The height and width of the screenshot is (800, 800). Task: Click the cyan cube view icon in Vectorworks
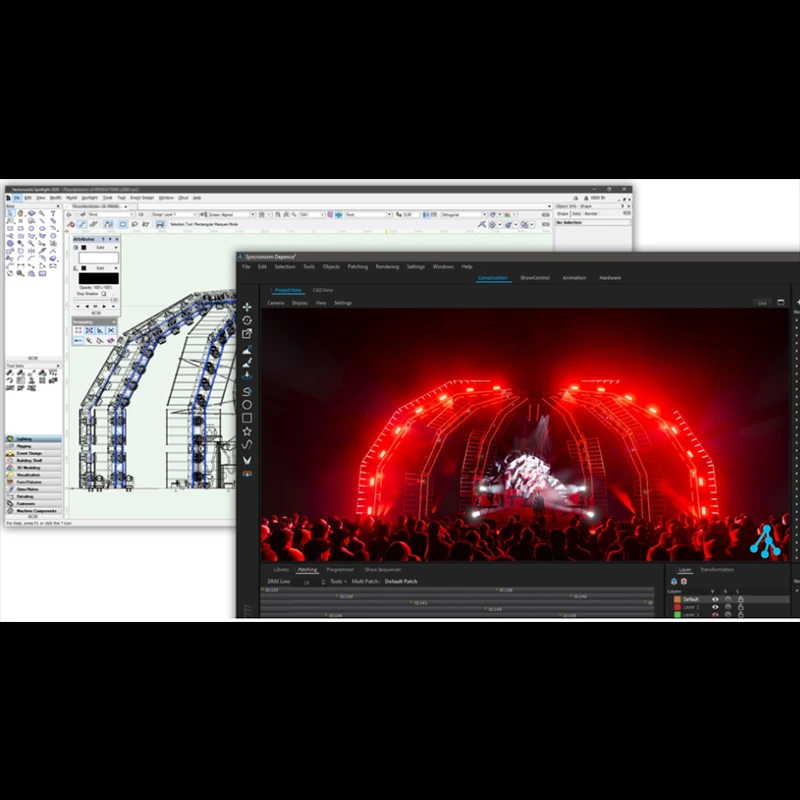click(x=339, y=215)
